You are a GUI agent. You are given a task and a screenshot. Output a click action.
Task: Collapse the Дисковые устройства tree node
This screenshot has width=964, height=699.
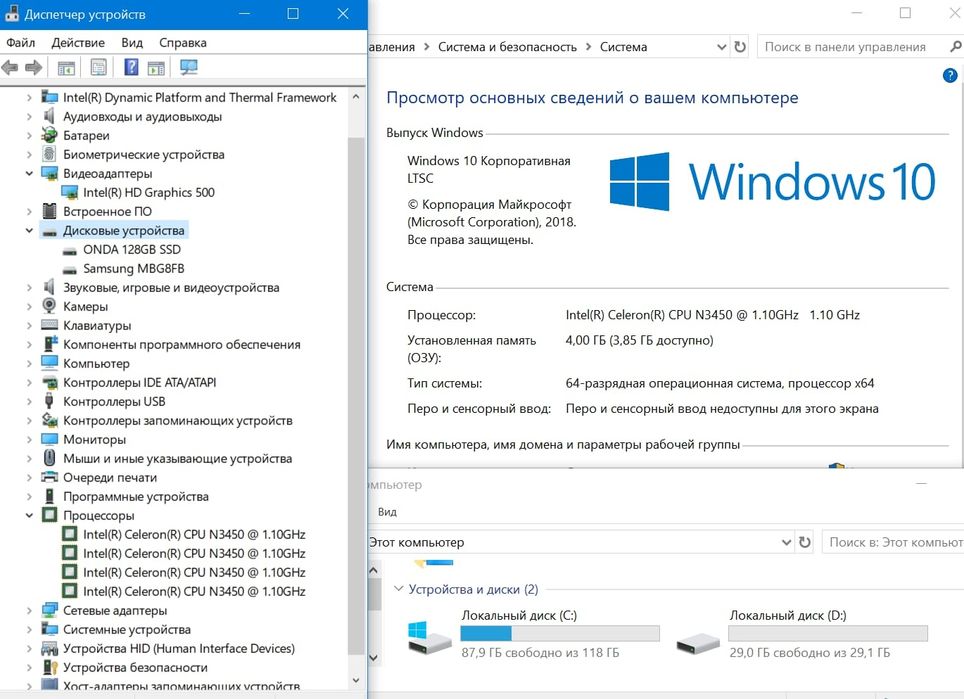click(29, 231)
